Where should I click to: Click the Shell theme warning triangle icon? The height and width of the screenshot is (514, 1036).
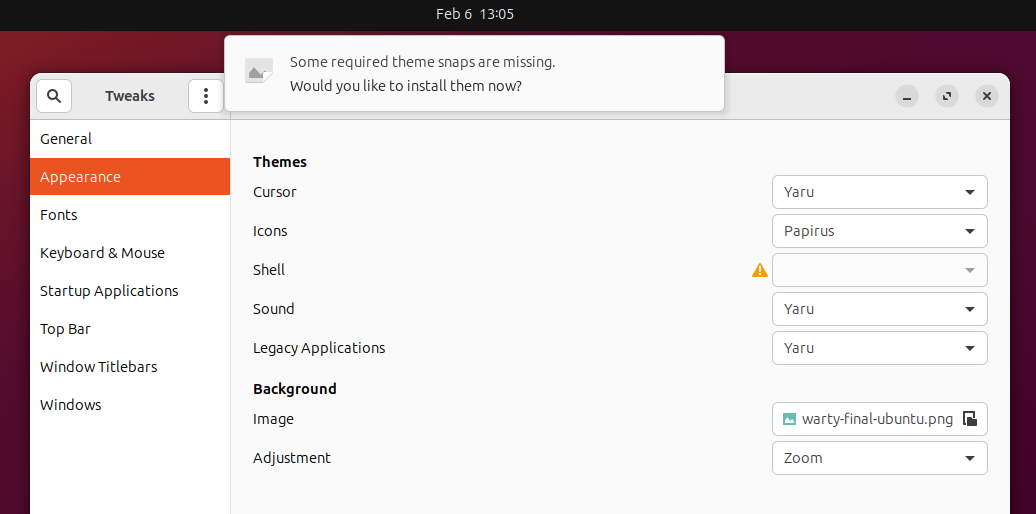[760, 270]
